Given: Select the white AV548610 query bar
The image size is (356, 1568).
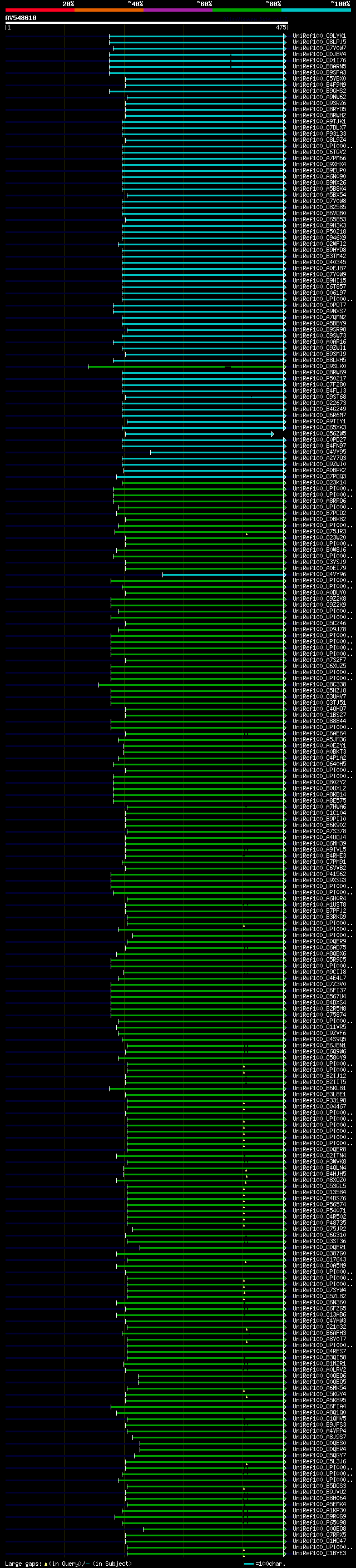Looking at the screenshot, I should click(x=147, y=22).
